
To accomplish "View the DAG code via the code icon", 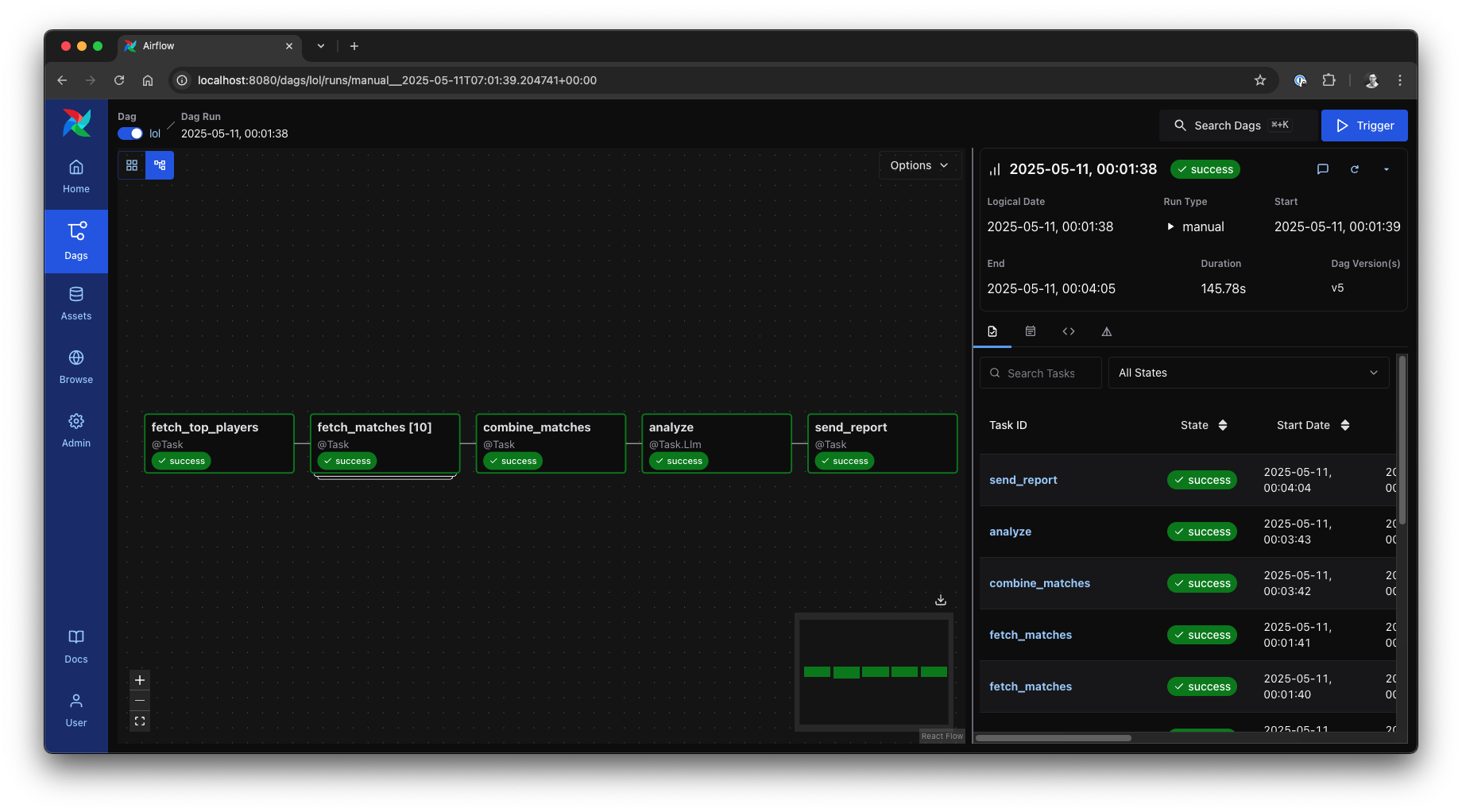I will point(1069,331).
